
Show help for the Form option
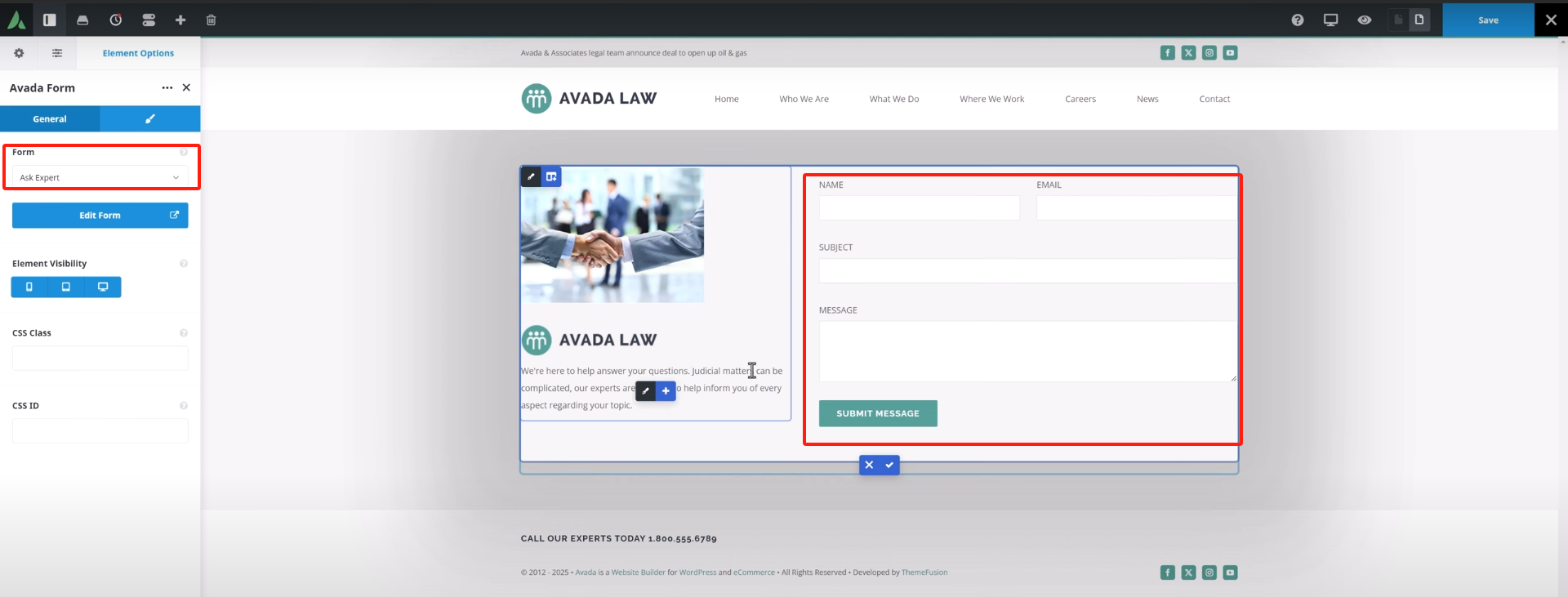click(184, 152)
